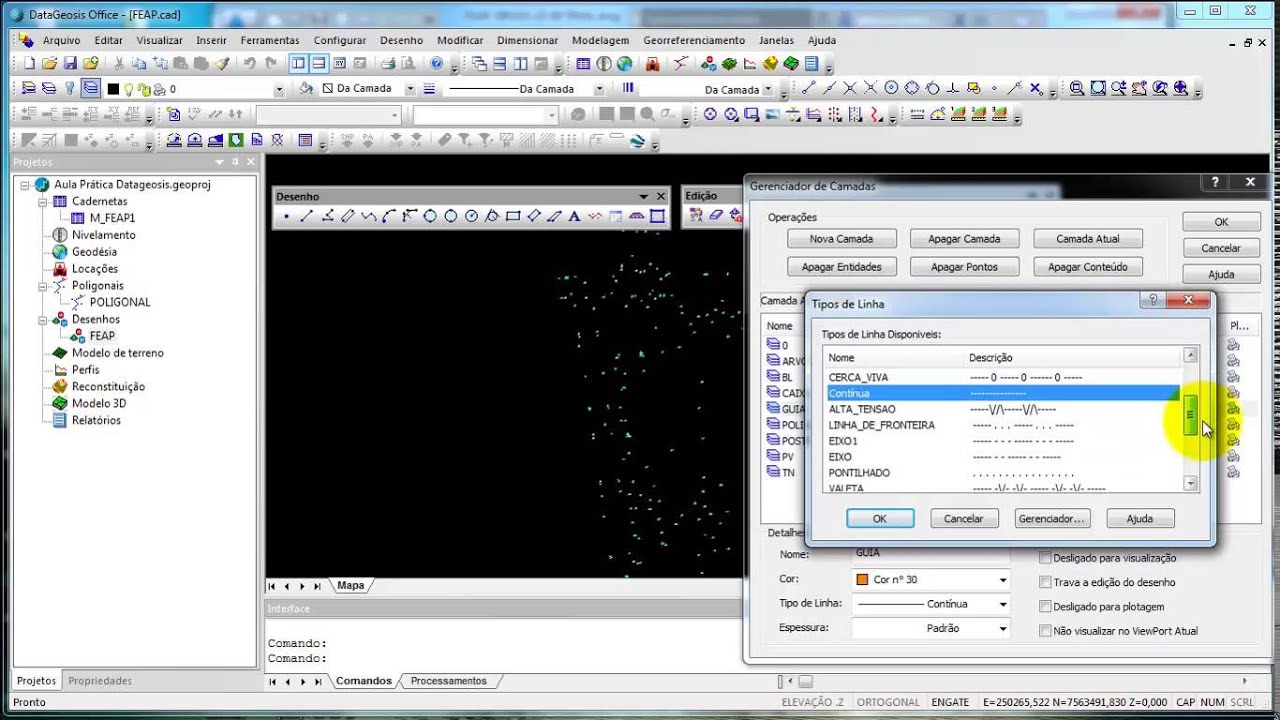Click the line type list scrollbar thumb
1280x720 pixels.
coord(1190,415)
